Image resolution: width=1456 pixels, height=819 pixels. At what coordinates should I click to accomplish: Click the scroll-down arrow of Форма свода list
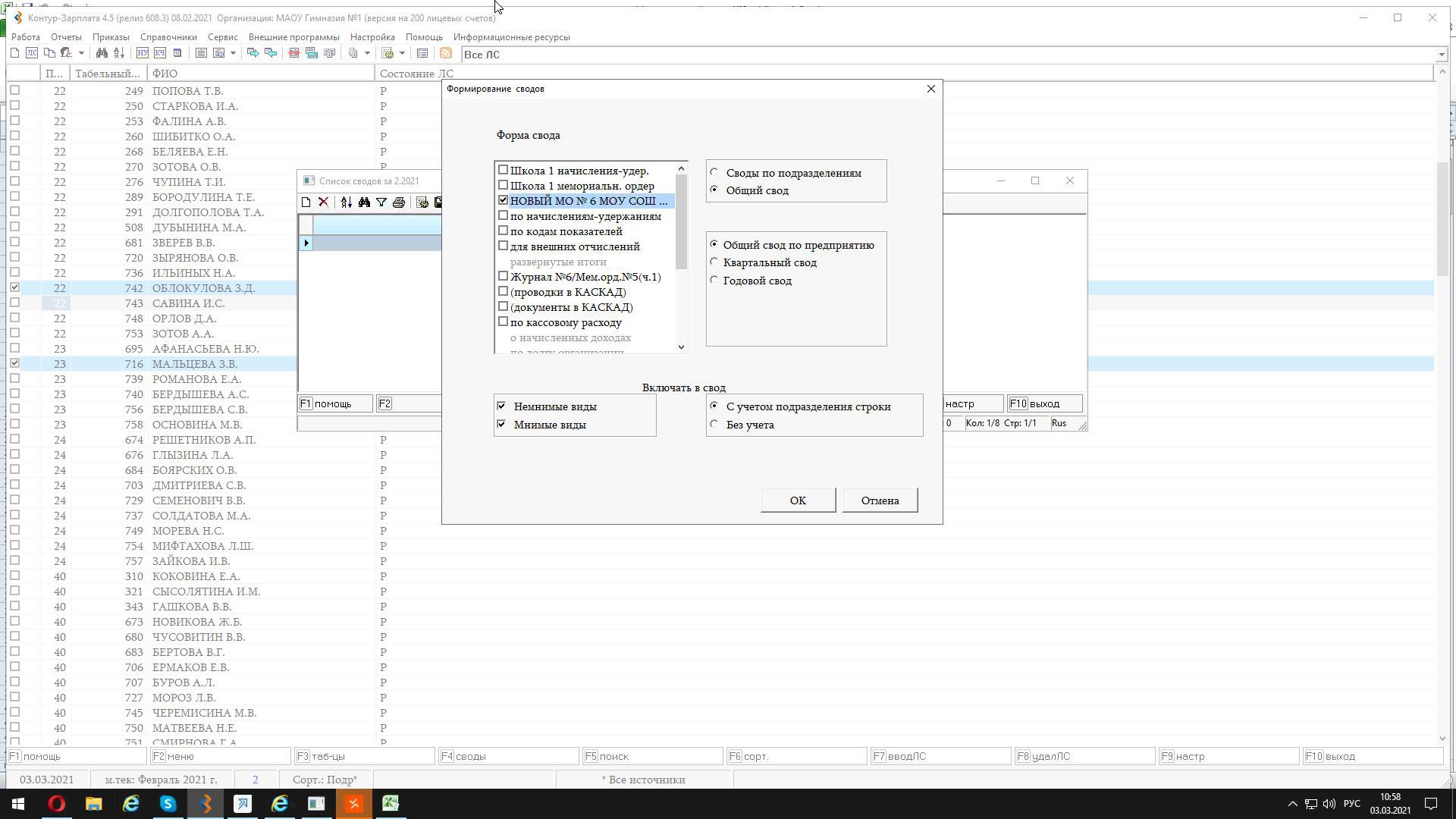tap(681, 347)
